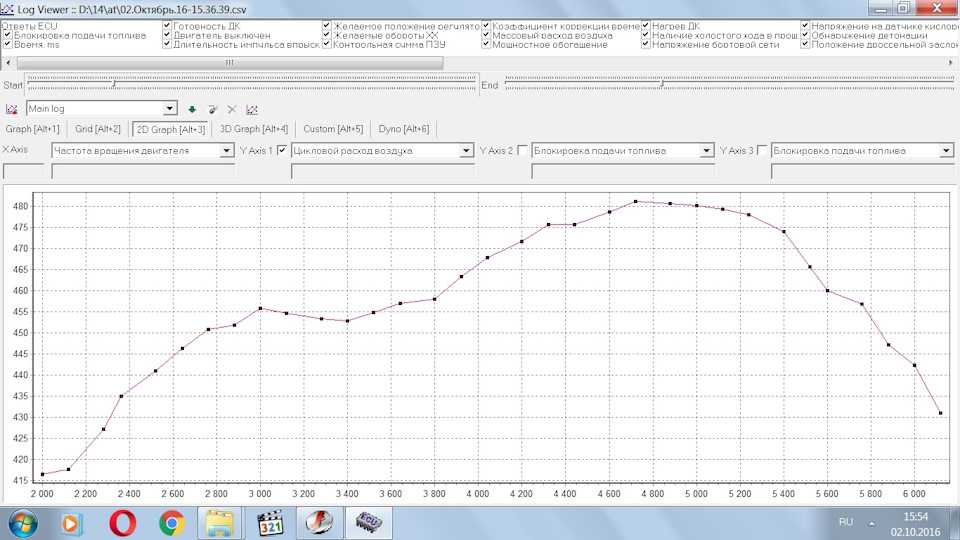Viewport: 960px width, 540px height.
Task: Launch Google Chrome from the taskbar
Action: coord(171,522)
